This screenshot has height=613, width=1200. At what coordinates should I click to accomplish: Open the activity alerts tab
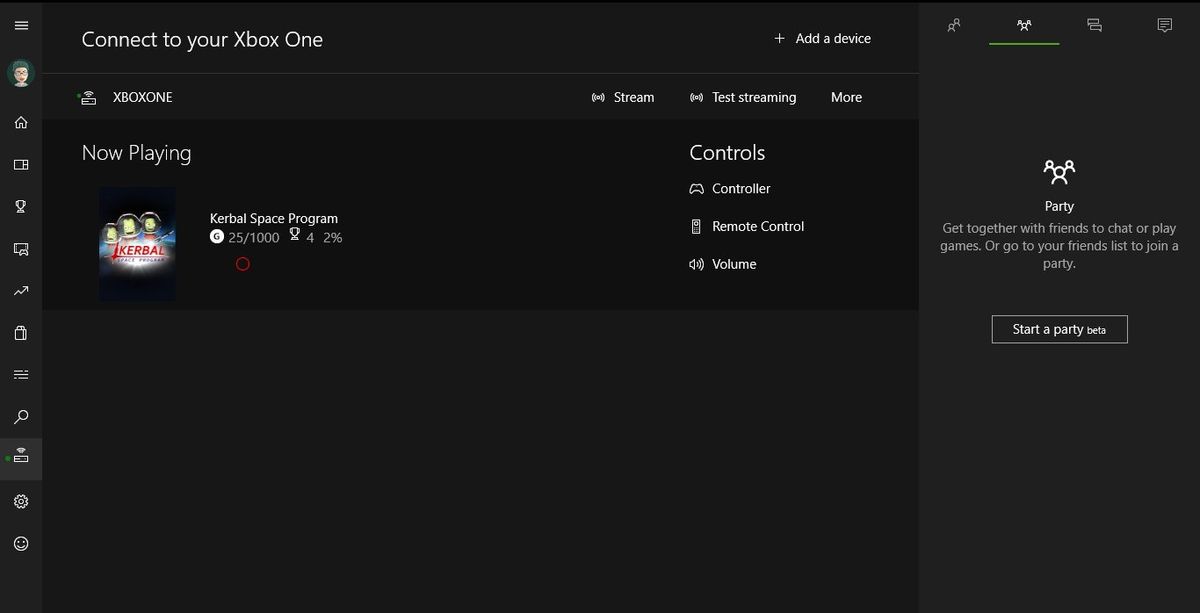[x=1094, y=25]
